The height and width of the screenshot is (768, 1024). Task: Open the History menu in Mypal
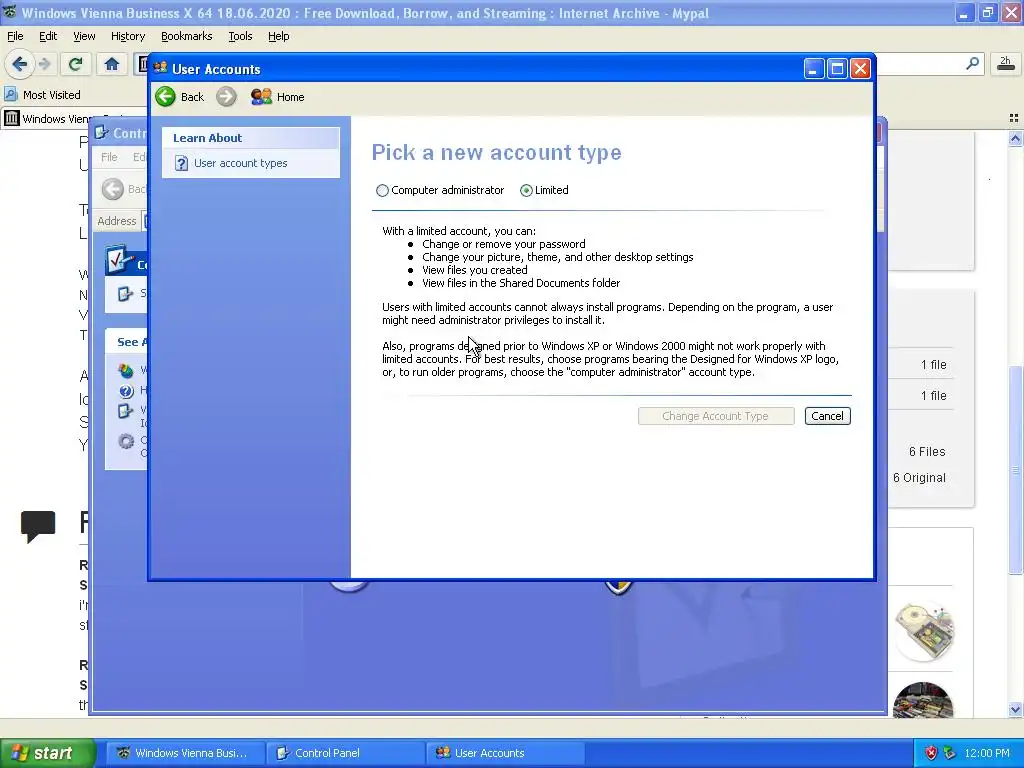(127, 36)
